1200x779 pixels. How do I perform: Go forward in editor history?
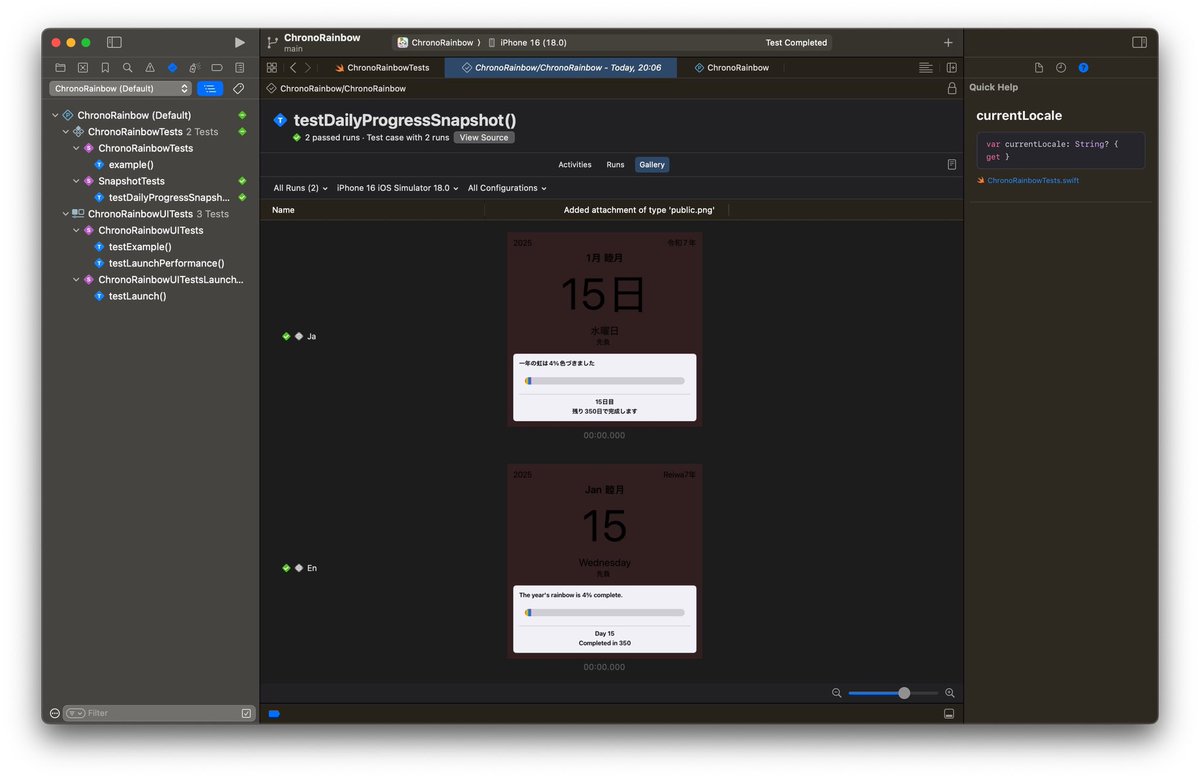[x=308, y=67]
